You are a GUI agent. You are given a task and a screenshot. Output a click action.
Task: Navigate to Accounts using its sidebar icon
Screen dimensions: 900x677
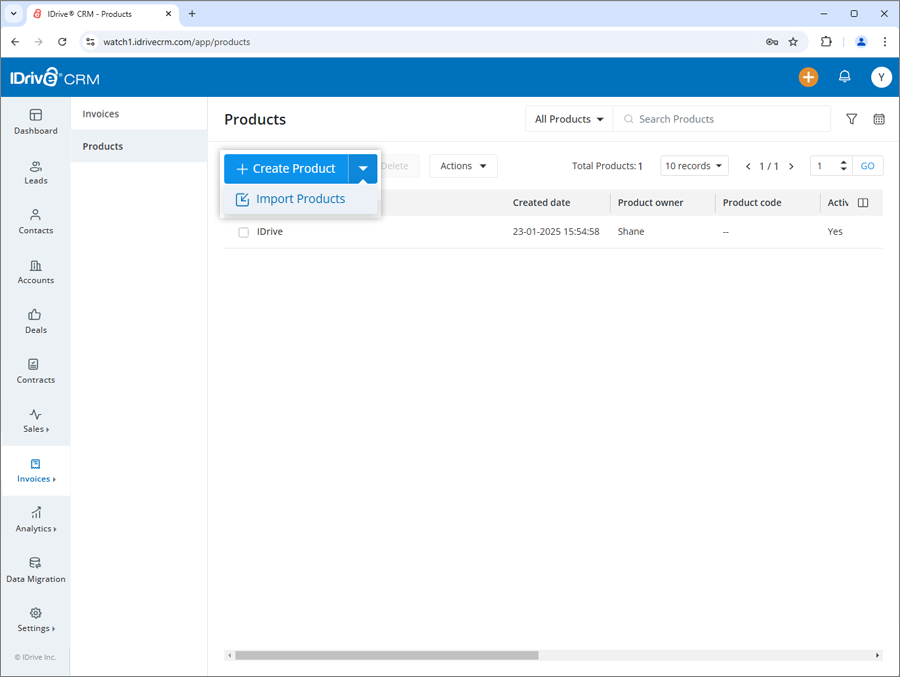click(35, 272)
